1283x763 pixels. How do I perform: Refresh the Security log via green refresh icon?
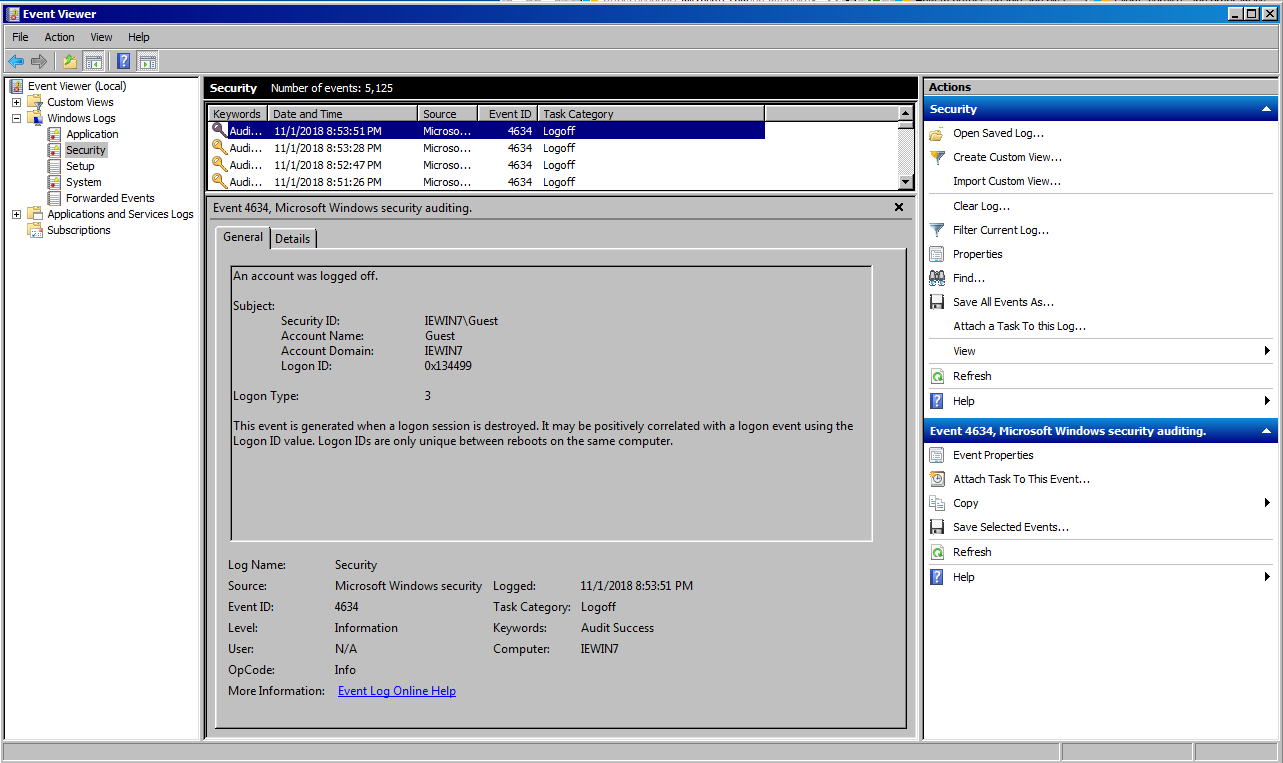click(936, 375)
